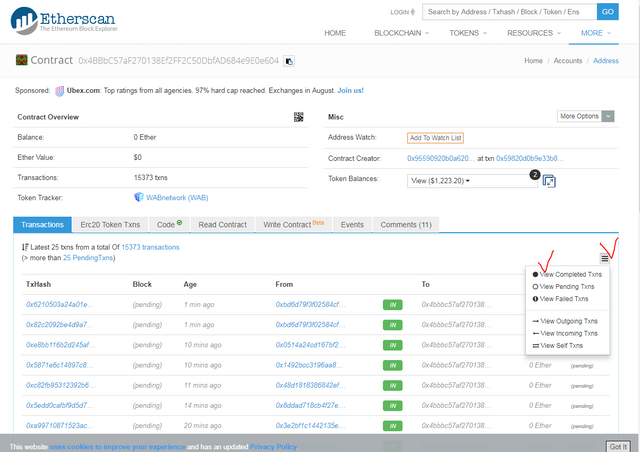Screen dimensions: 640x452
Task: Open the Write Contract tab
Action: (293, 225)
